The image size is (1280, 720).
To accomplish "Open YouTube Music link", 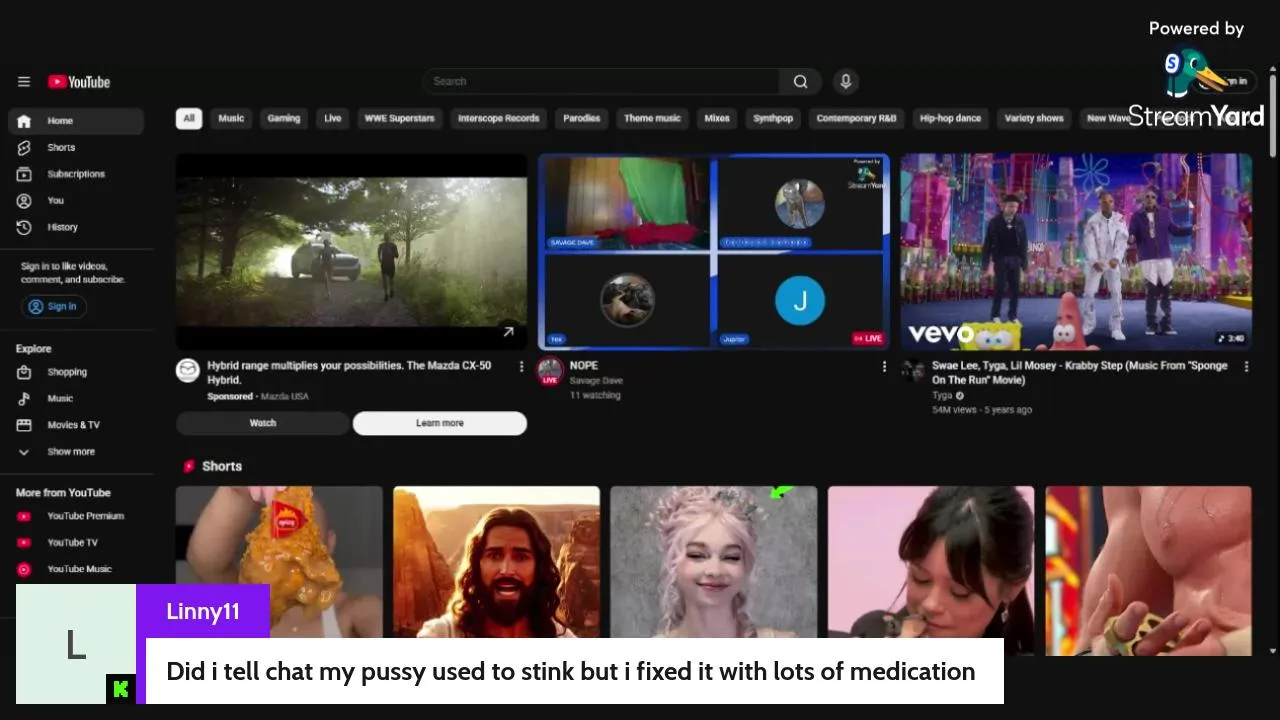I will (x=76, y=569).
